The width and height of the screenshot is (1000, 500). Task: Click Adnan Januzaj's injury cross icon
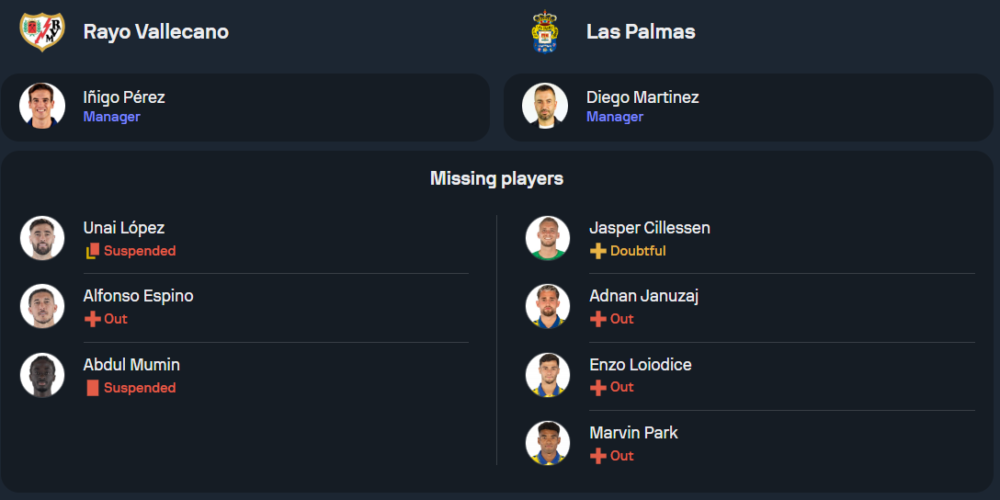point(598,319)
